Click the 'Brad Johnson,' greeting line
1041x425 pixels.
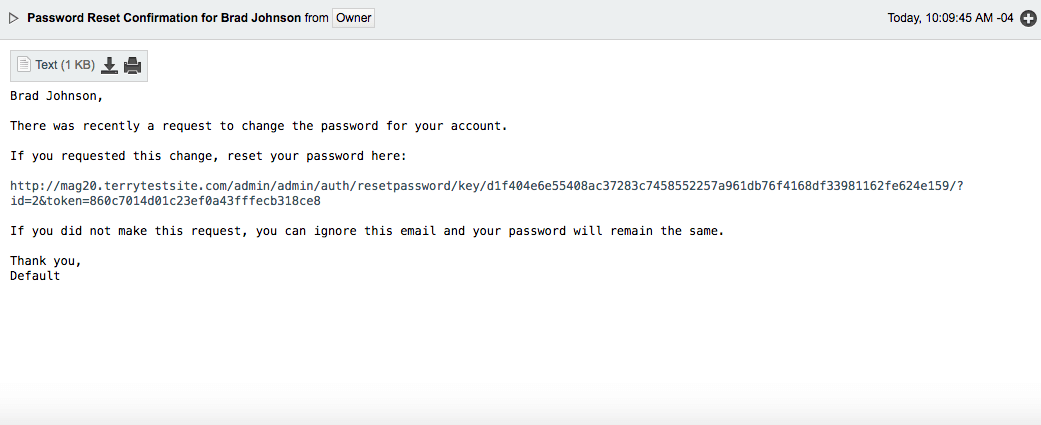[57, 96]
